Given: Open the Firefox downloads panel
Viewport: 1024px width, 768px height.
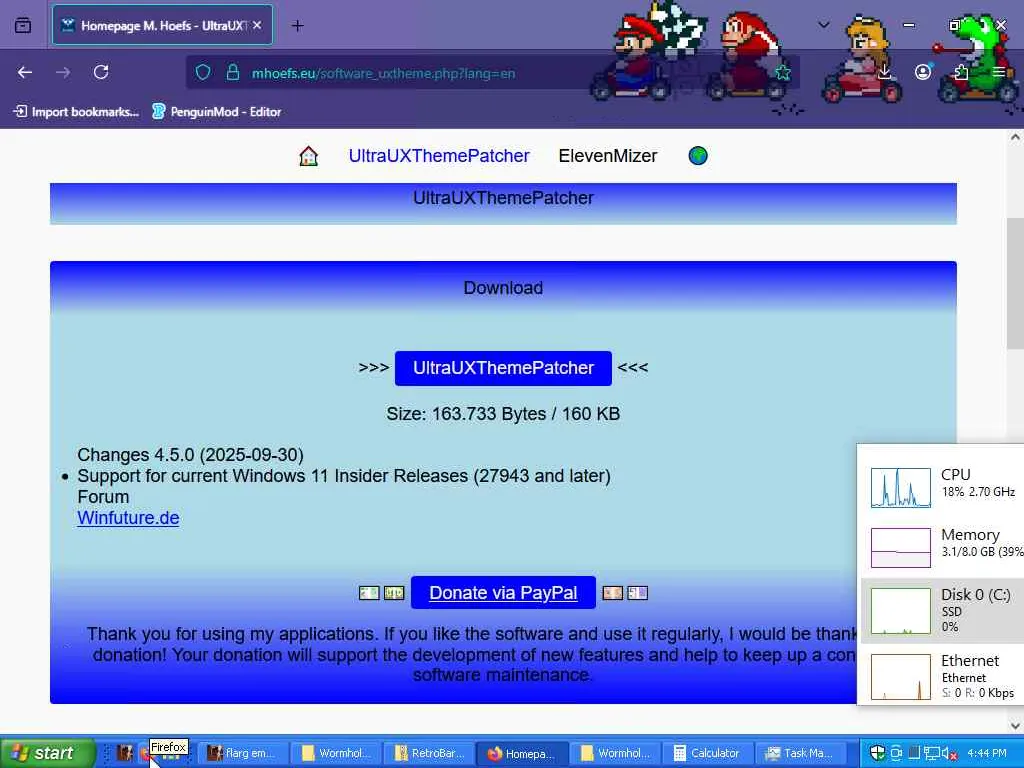Looking at the screenshot, I should (884, 72).
